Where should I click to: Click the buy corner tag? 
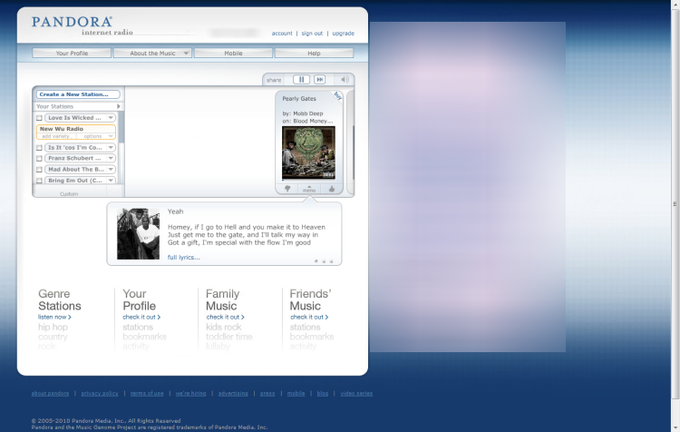click(338, 96)
